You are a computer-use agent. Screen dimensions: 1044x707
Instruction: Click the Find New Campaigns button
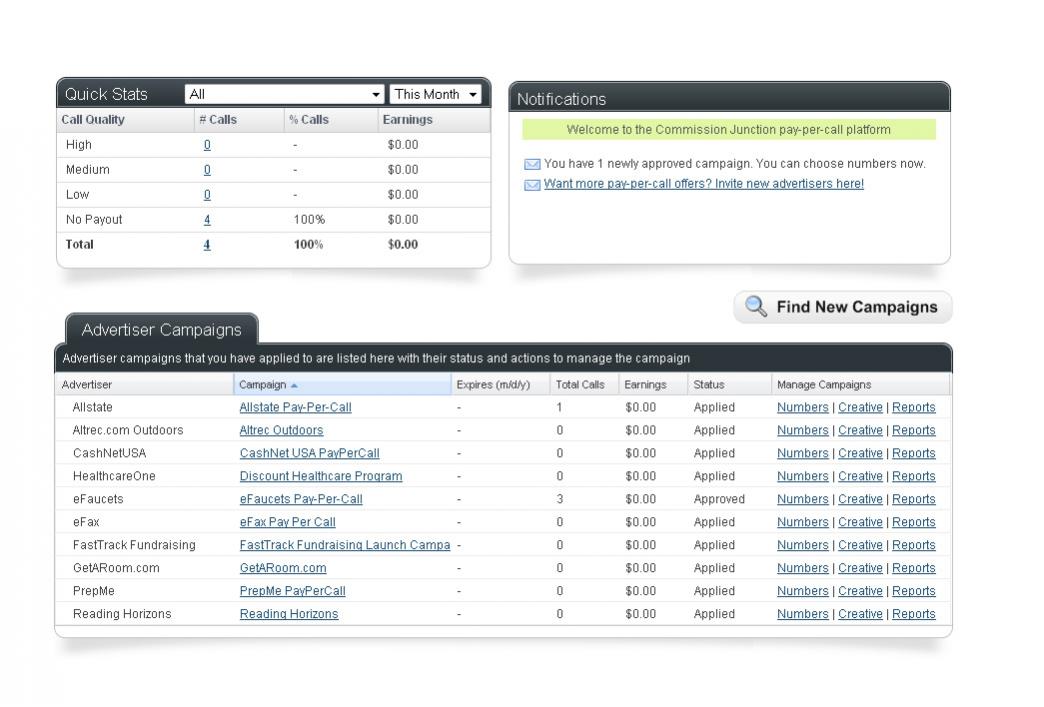843,307
